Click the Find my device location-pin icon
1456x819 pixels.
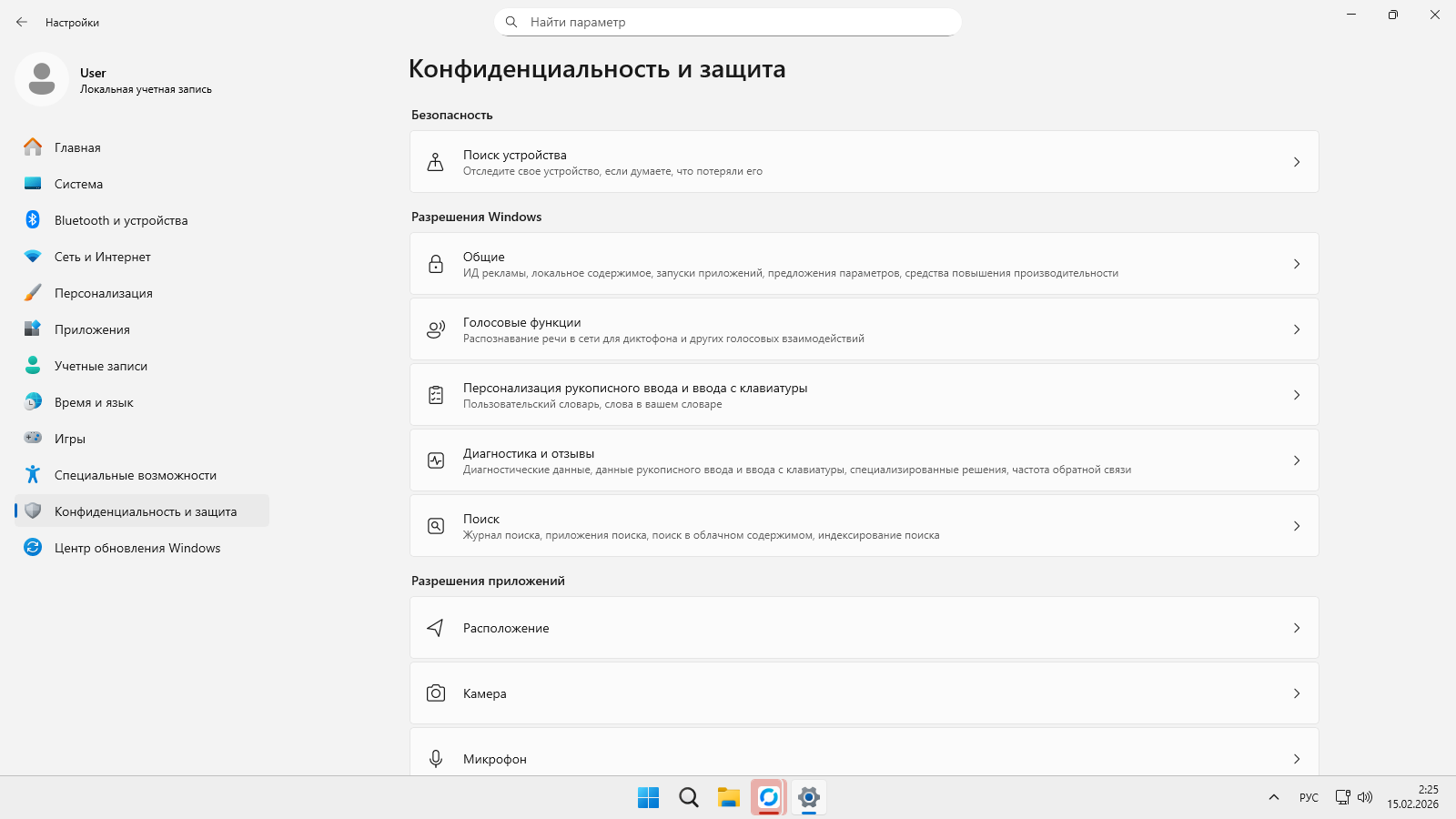436,162
